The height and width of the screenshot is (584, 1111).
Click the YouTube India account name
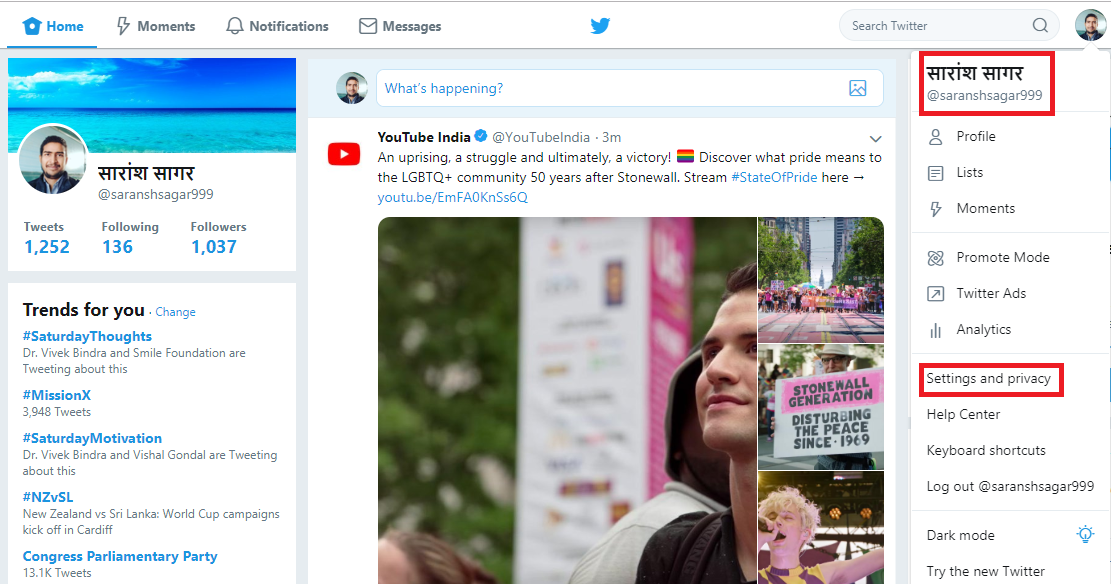pos(424,137)
